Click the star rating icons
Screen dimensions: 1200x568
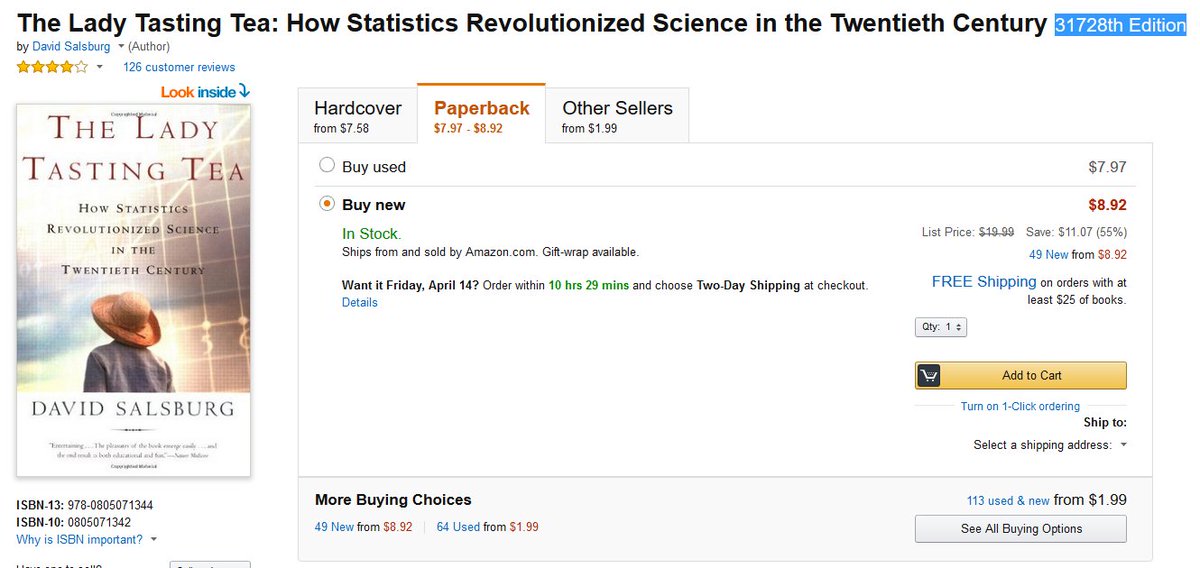tap(52, 67)
